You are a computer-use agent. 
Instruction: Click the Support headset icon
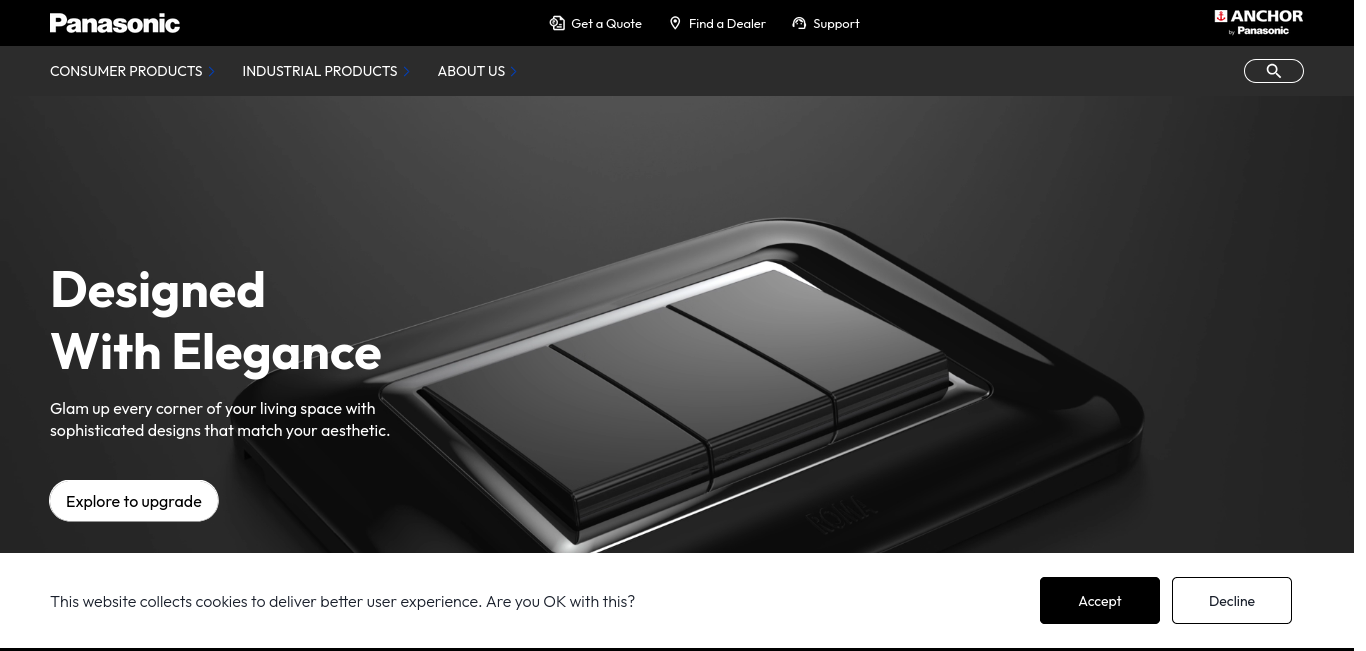[x=799, y=23]
